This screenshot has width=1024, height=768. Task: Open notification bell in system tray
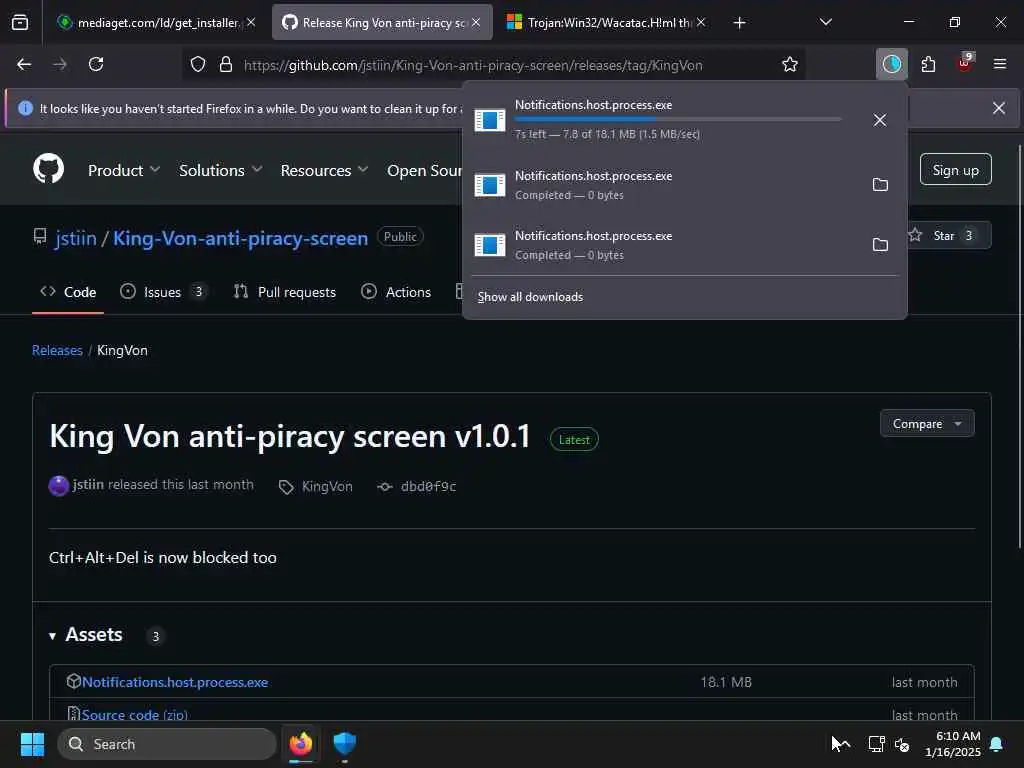click(997, 744)
